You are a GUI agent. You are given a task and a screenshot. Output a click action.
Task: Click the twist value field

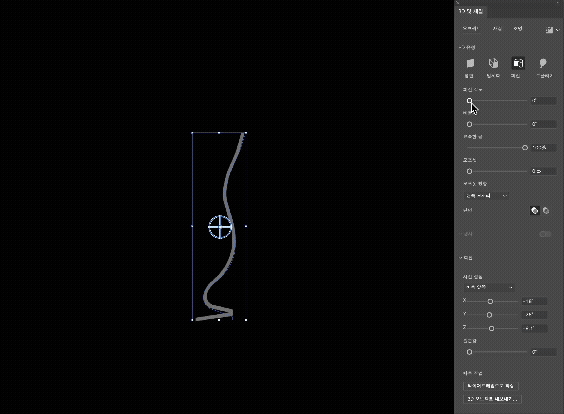pos(543,124)
